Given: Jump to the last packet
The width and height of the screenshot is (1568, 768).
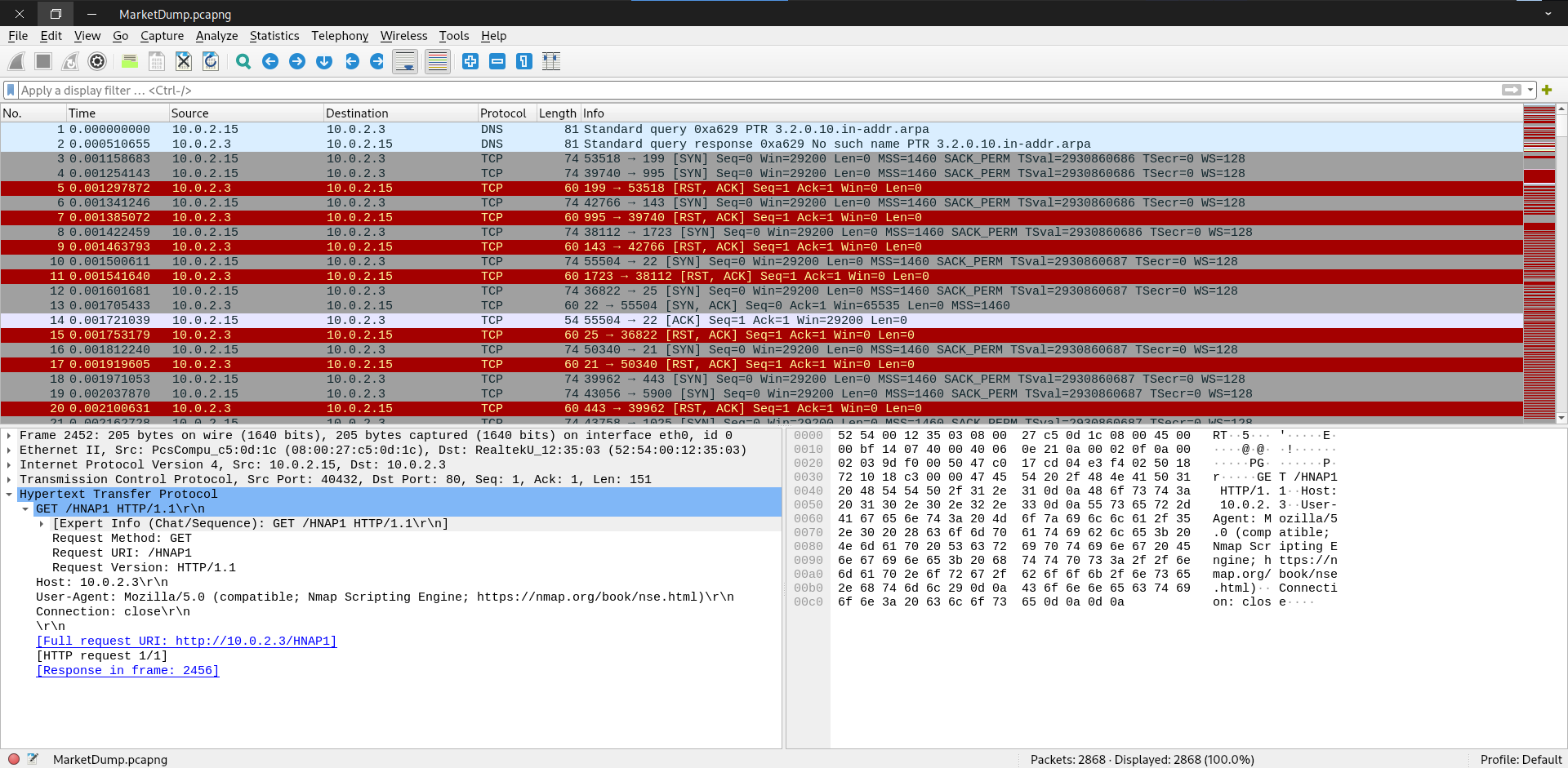Looking at the screenshot, I should click(x=377, y=61).
